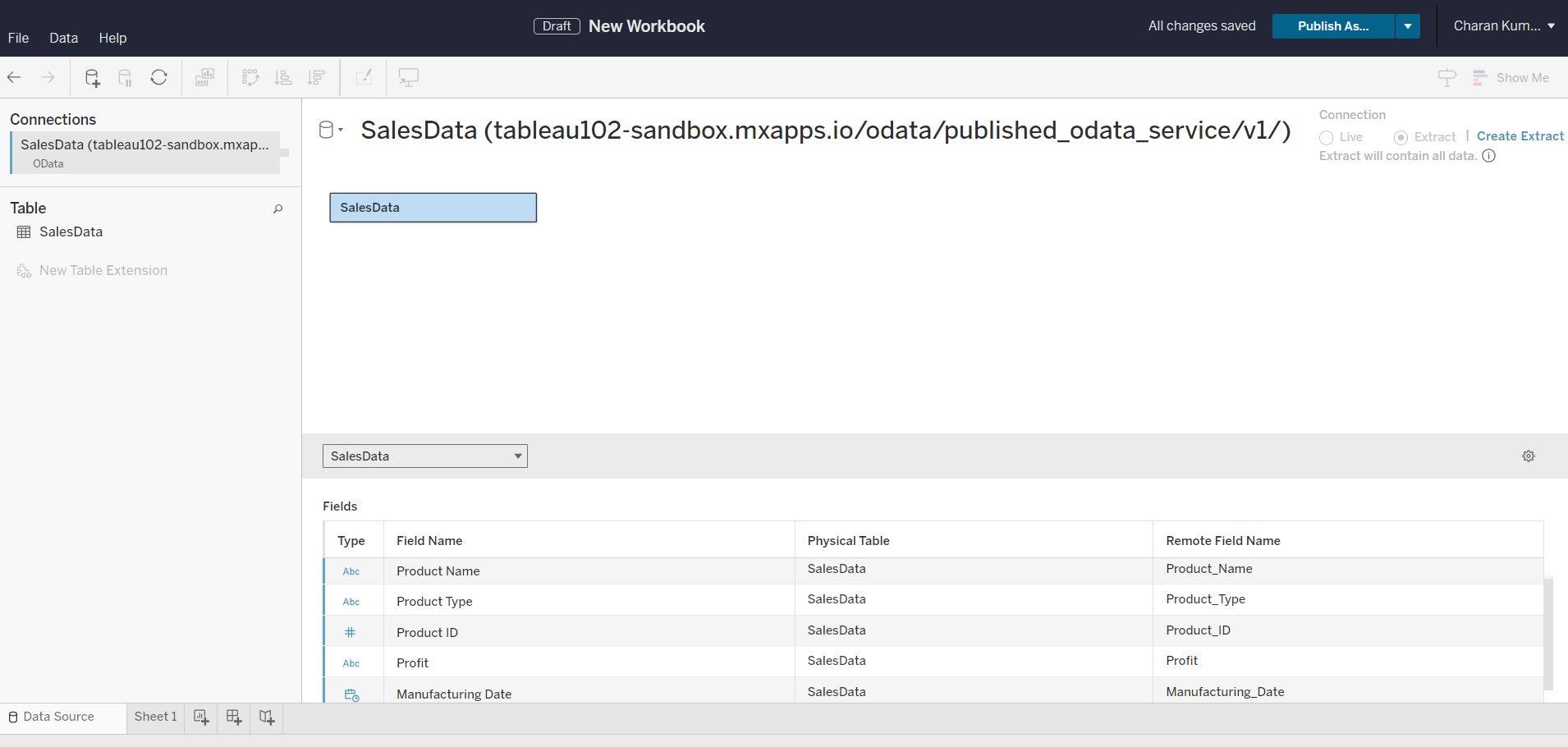1568x747 pixels.
Task: Switch to the Sheet 1 tab
Action: pos(155,717)
